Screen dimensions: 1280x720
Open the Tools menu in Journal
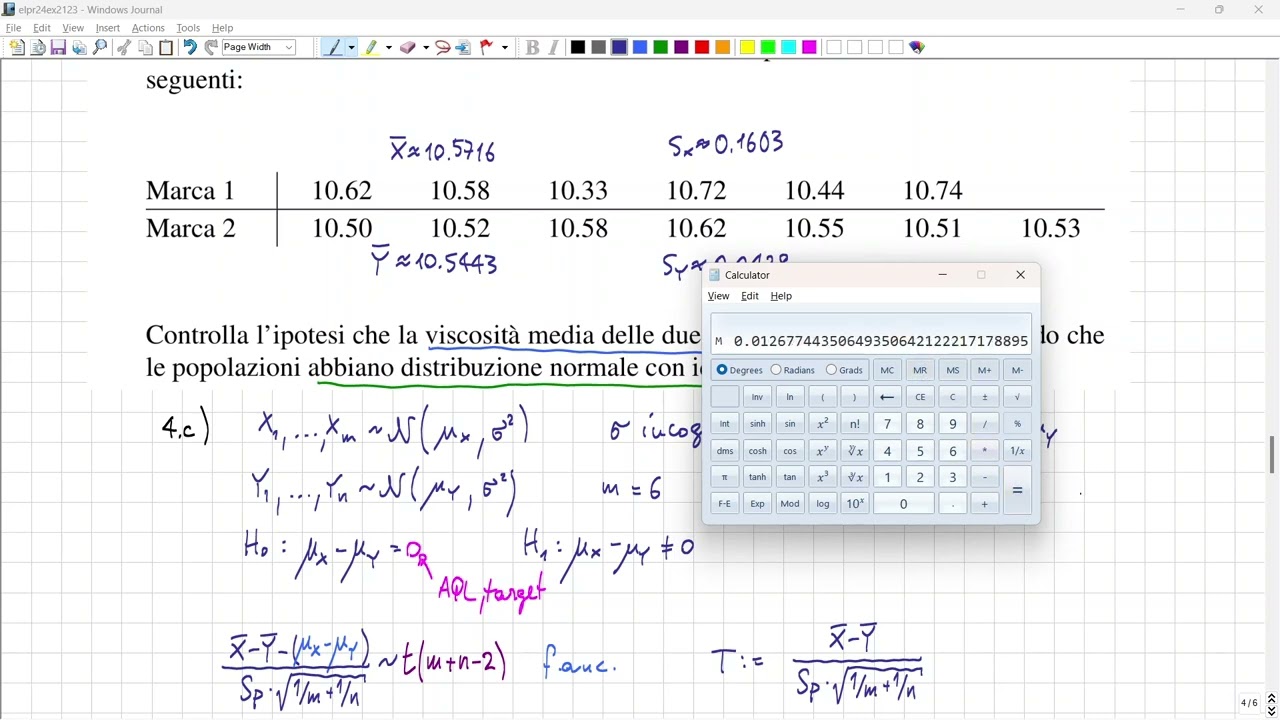[x=188, y=28]
